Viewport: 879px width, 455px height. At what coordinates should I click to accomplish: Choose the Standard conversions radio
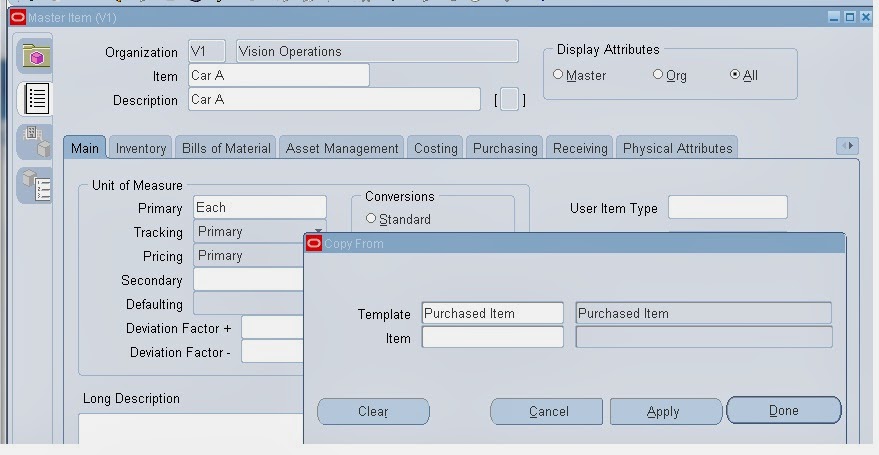371,219
